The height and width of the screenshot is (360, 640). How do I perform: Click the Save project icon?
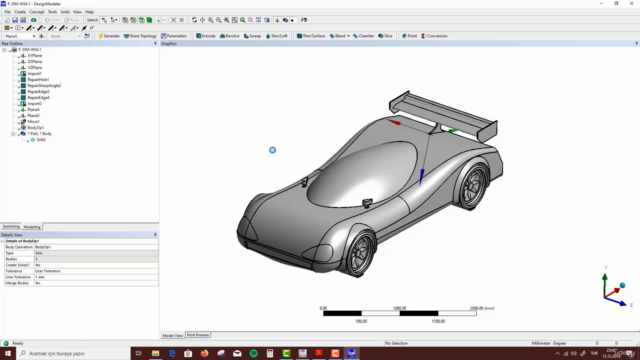pos(15,20)
